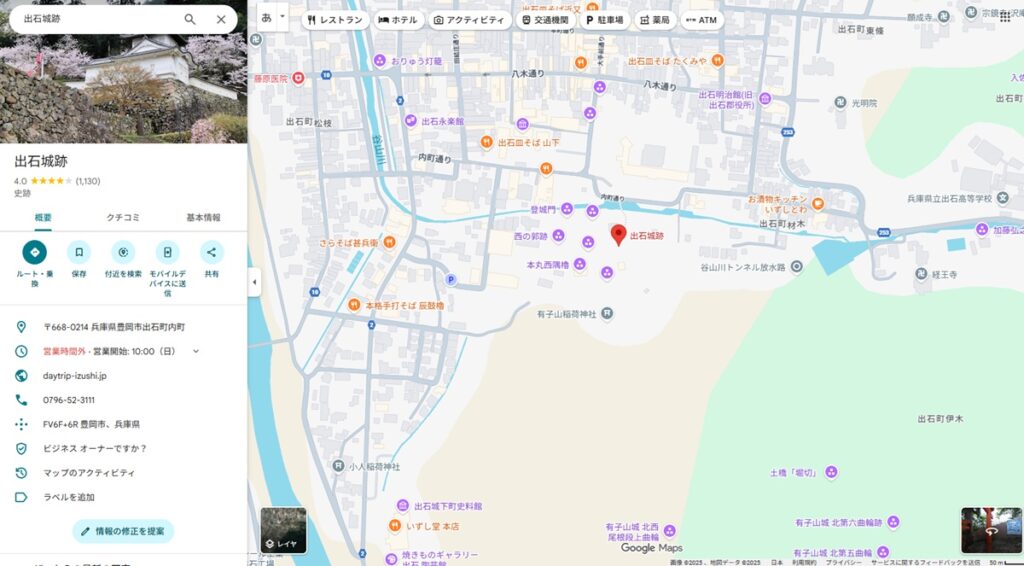The image size is (1024, 566).
Task: Click the red 出石城跡 map pin
Action: point(618,235)
